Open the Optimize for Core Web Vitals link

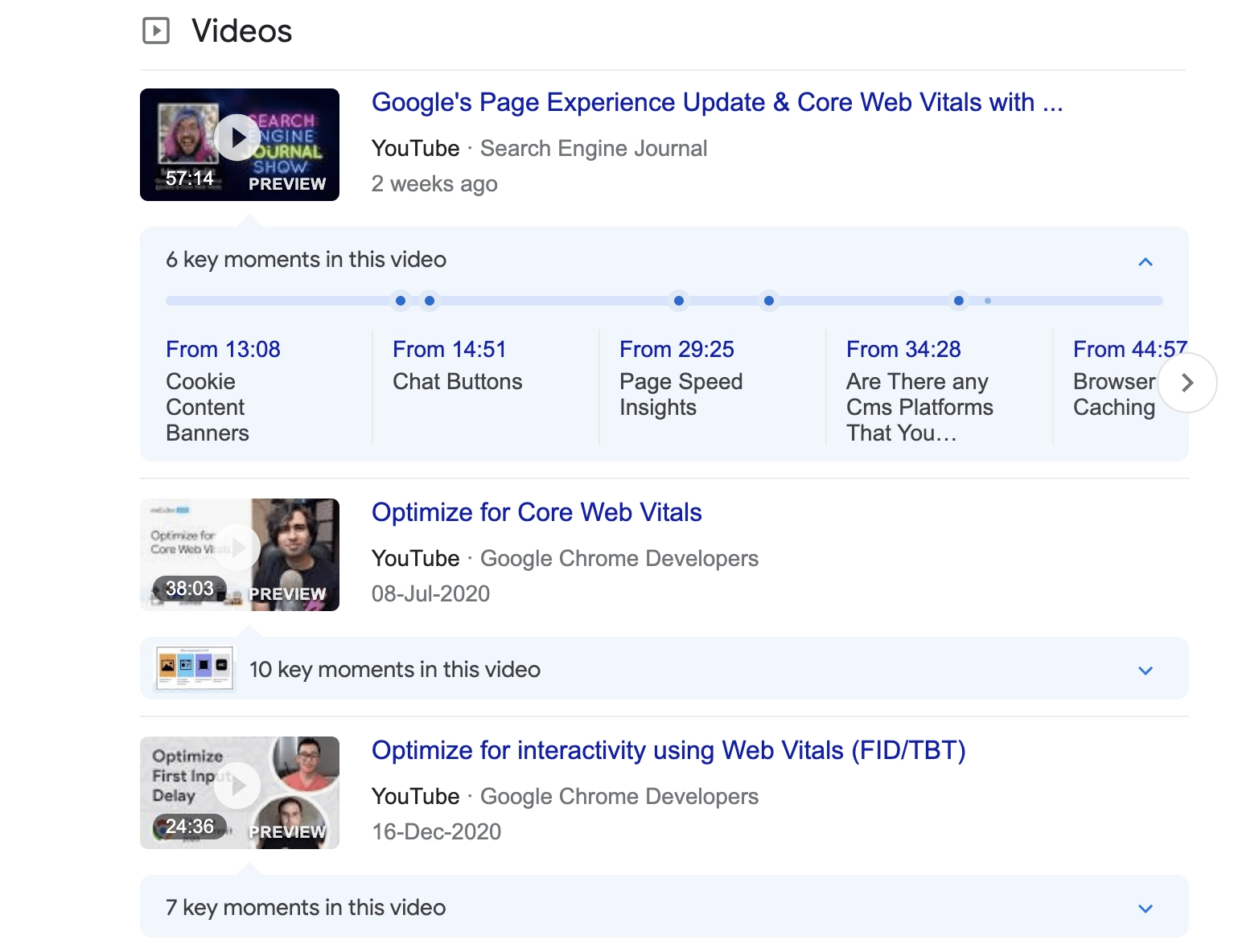coord(537,513)
